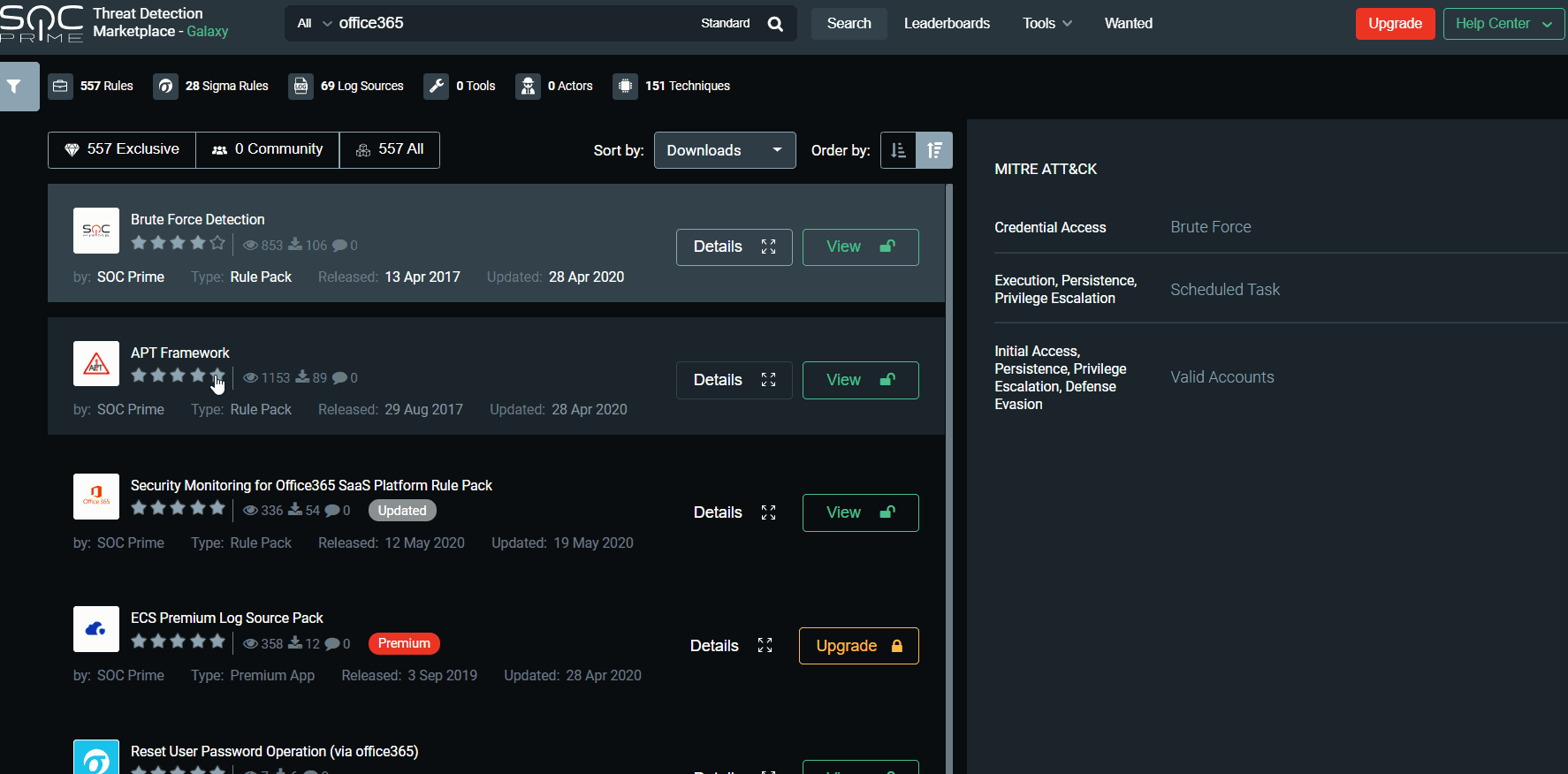Select the 0 Community tab
The image size is (1568, 774).
pos(268,149)
